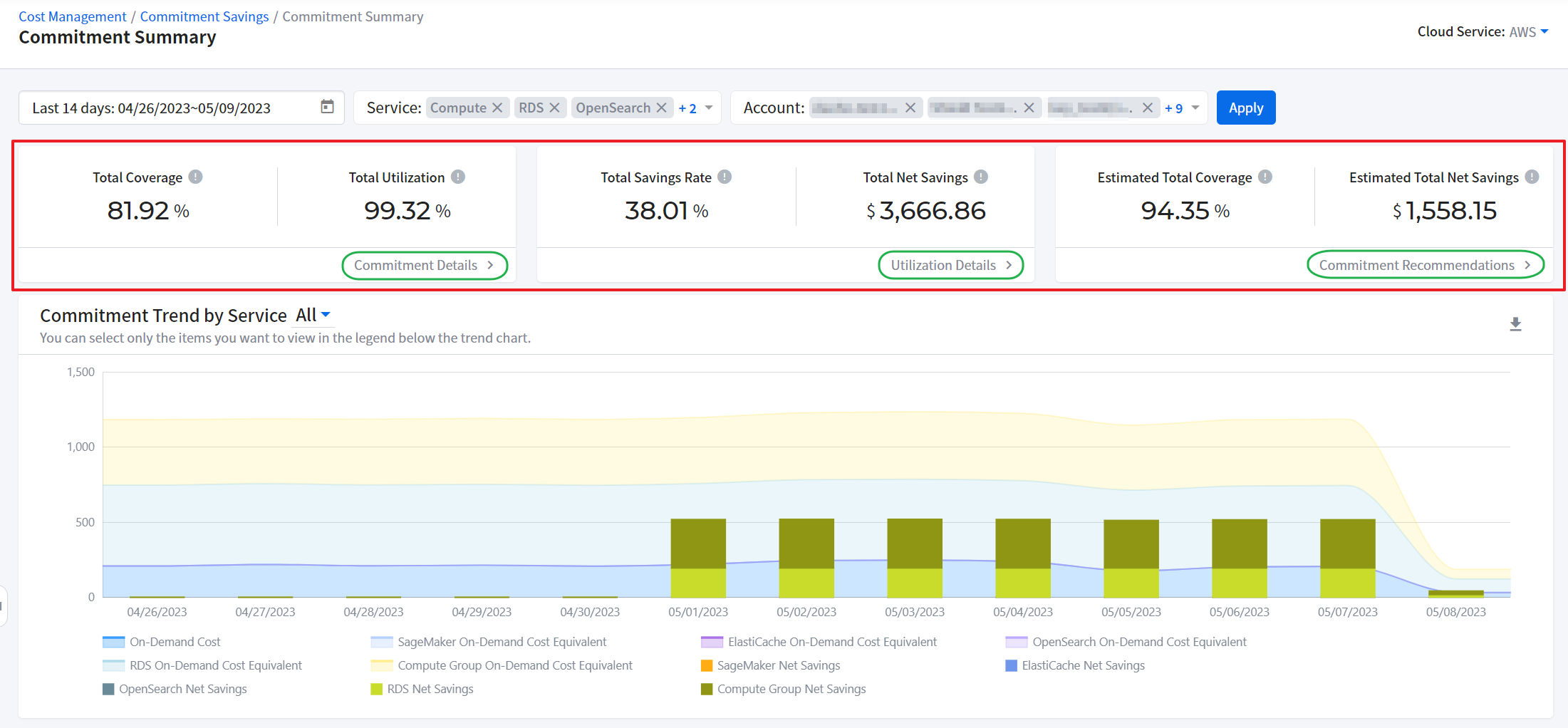Click info icon beside Total Net Savings
This screenshot has width=1568, height=728.
[x=981, y=177]
